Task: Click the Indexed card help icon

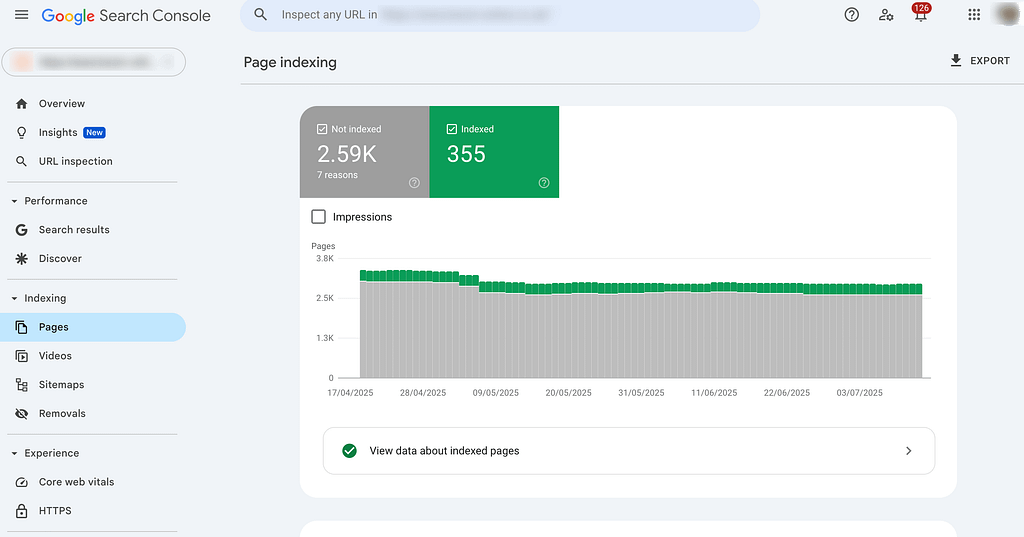Action: pos(544,183)
